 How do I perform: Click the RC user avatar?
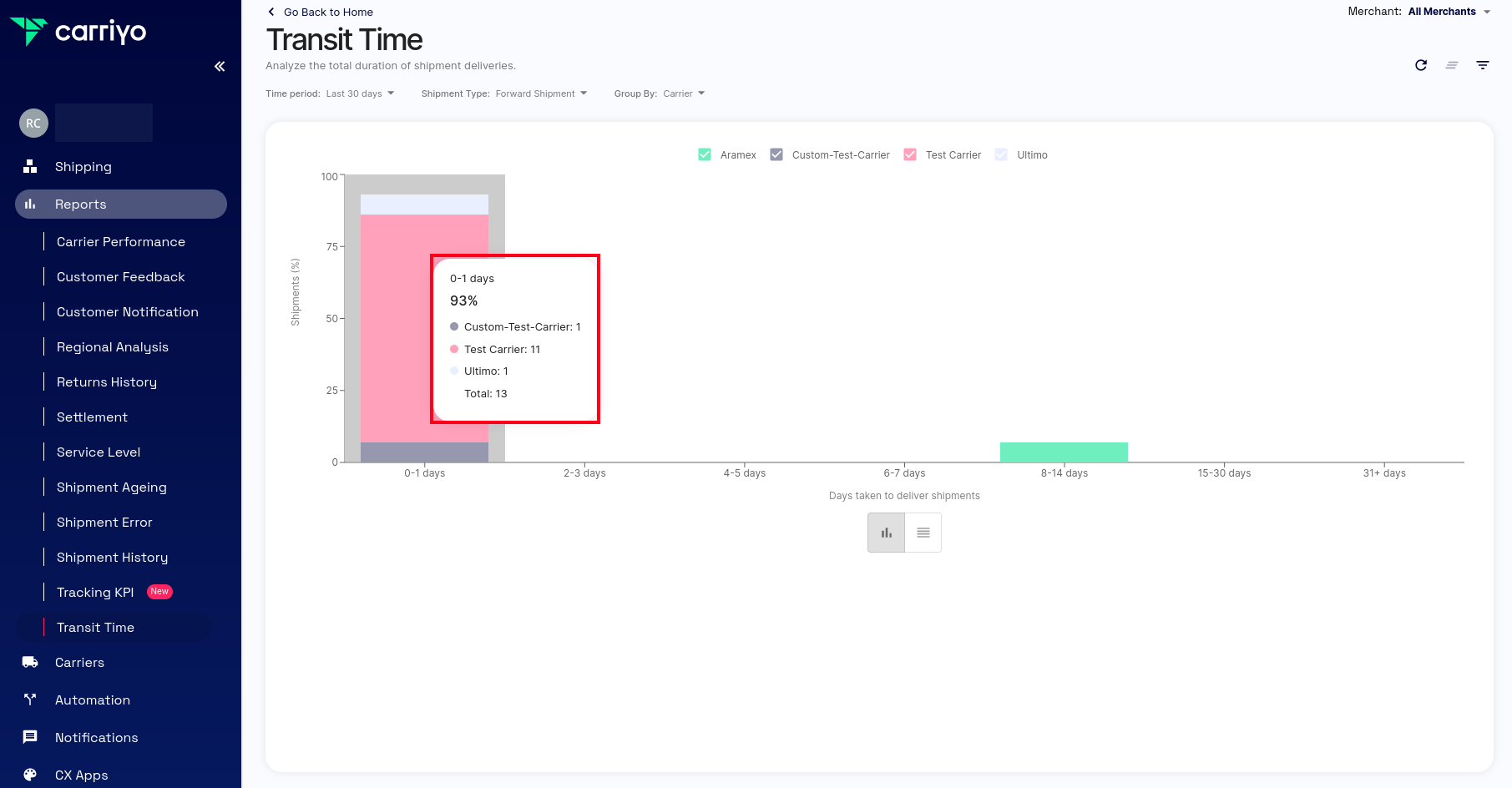click(33, 124)
